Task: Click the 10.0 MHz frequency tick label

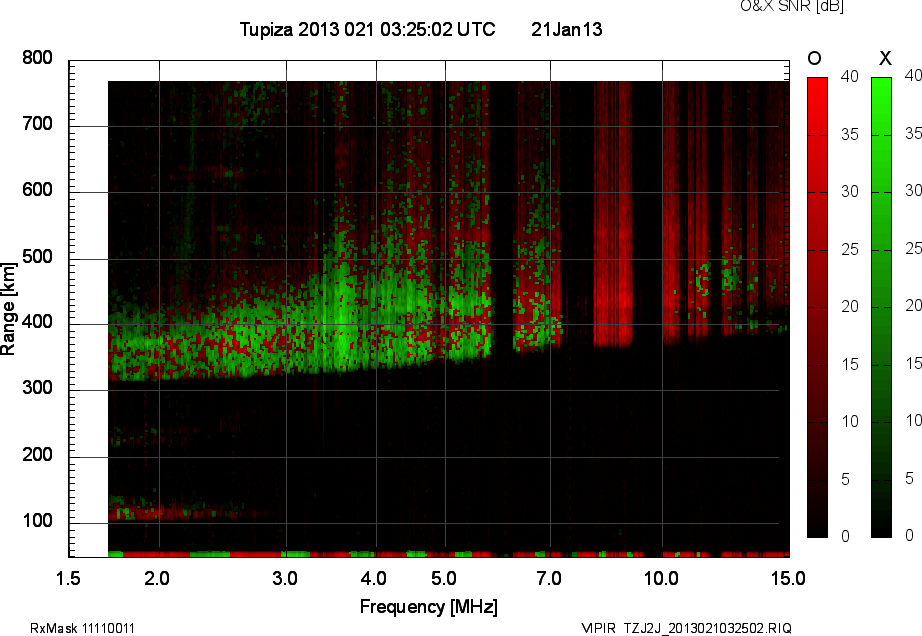Action: [x=662, y=579]
